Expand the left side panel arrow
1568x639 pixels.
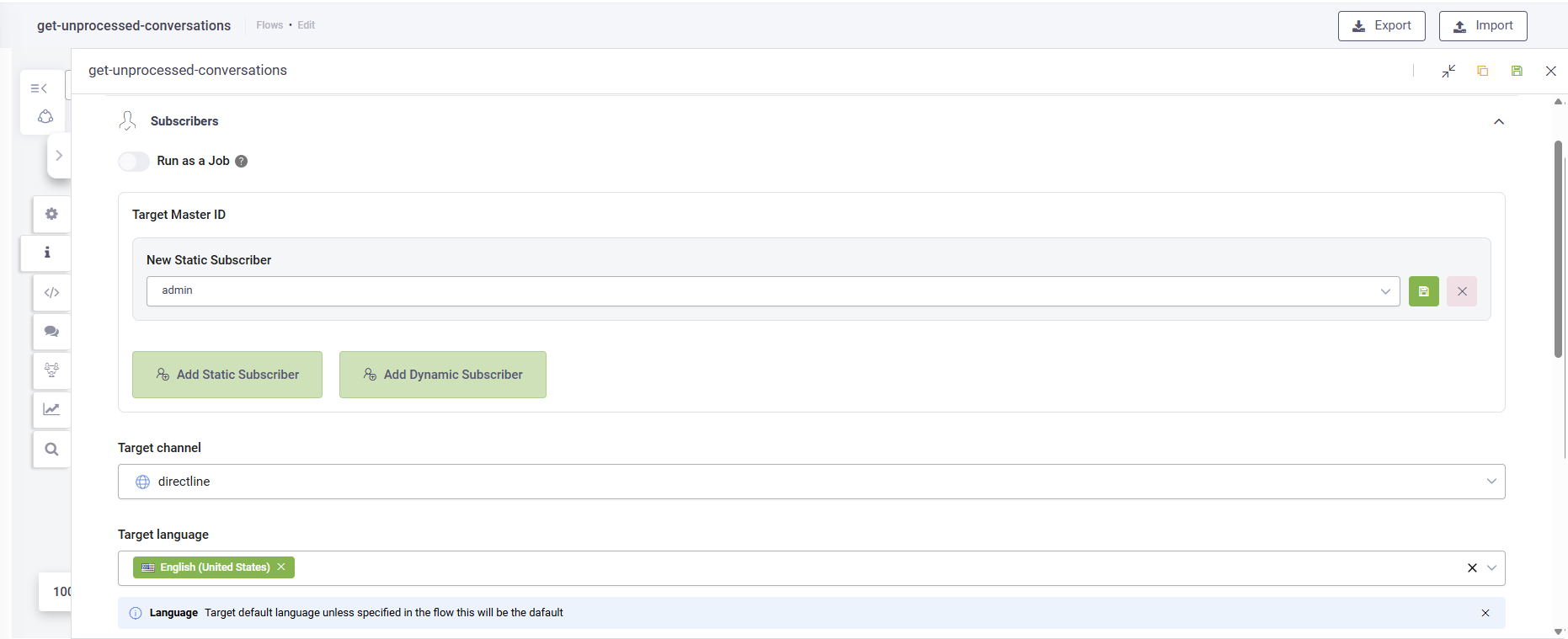click(59, 156)
